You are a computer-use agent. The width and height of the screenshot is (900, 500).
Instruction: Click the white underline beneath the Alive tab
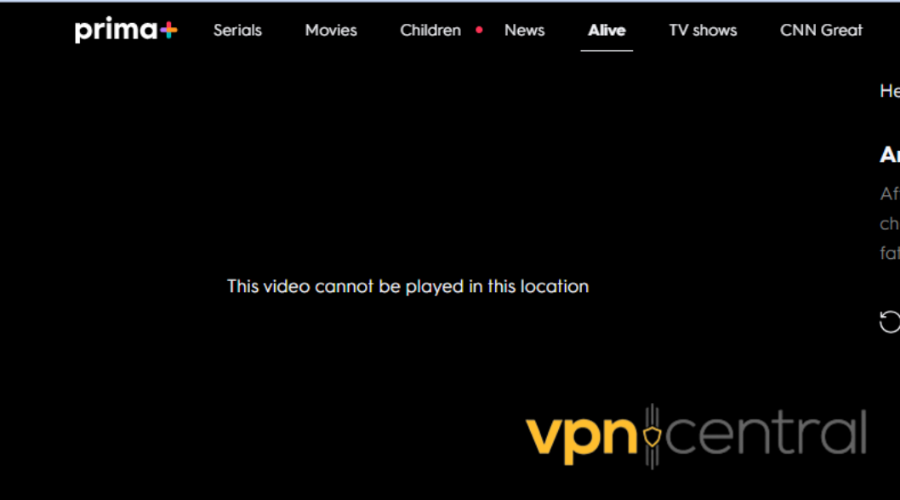[x=607, y=51]
